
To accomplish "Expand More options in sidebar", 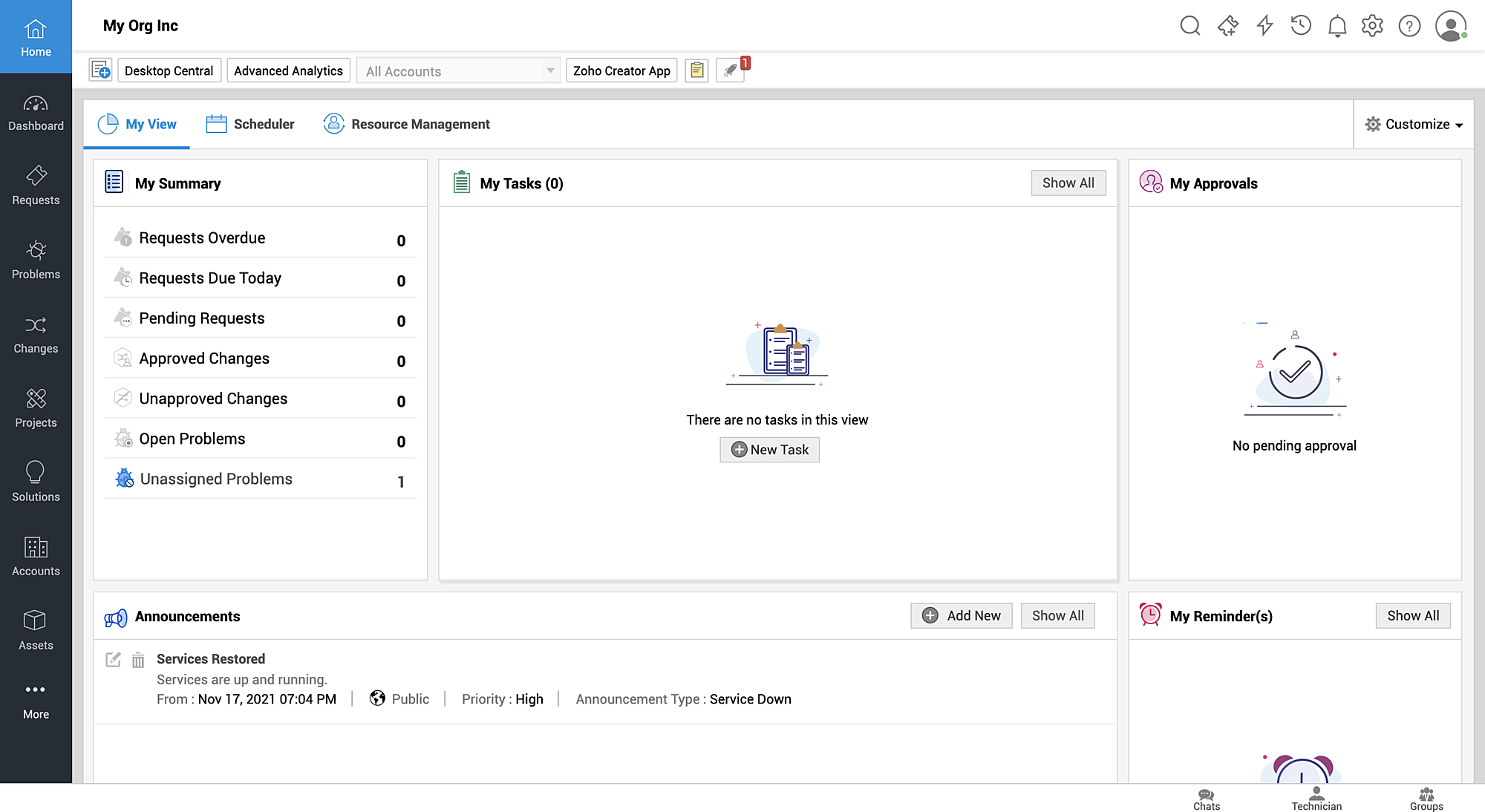I will [x=36, y=701].
